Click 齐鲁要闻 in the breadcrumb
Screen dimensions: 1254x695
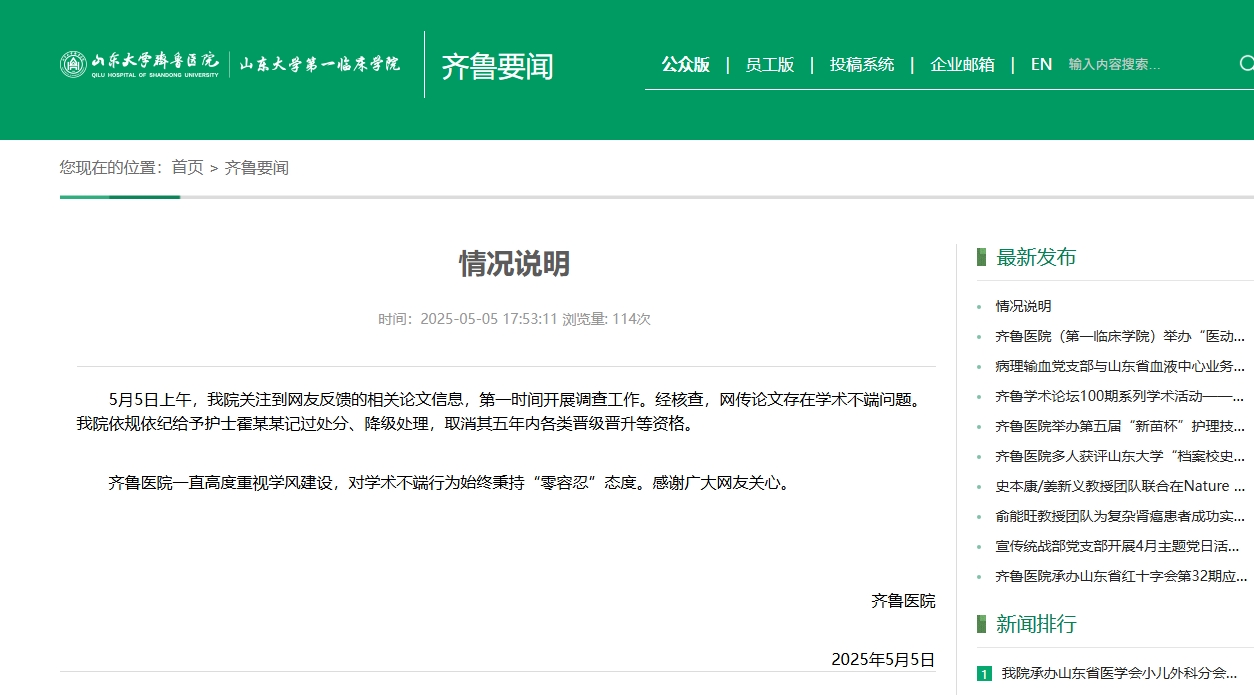(256, 167)
